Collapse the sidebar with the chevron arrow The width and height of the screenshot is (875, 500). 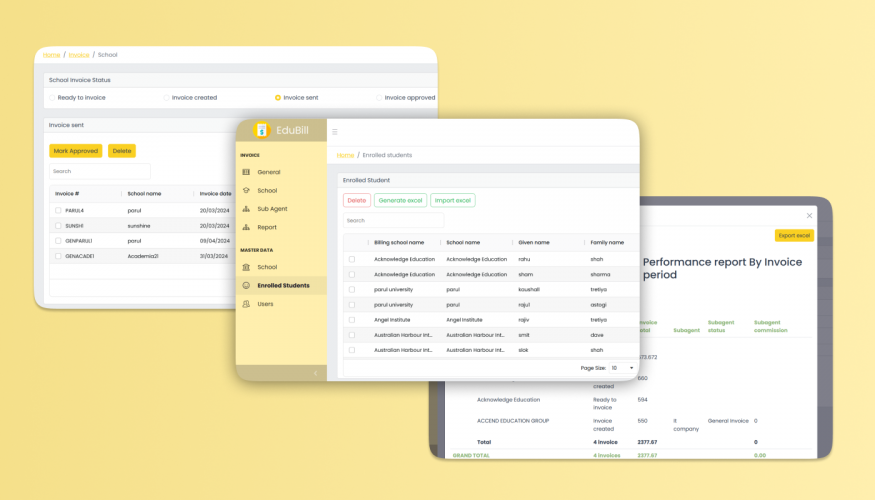point(315,373)
